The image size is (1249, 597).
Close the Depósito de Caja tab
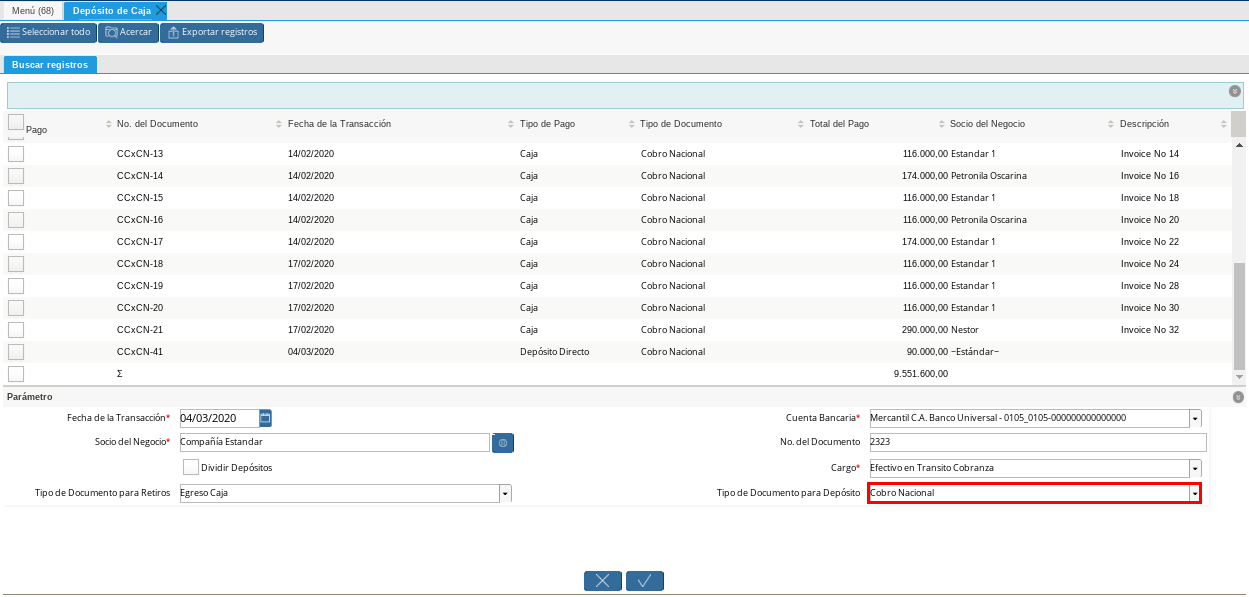(161, 10)
